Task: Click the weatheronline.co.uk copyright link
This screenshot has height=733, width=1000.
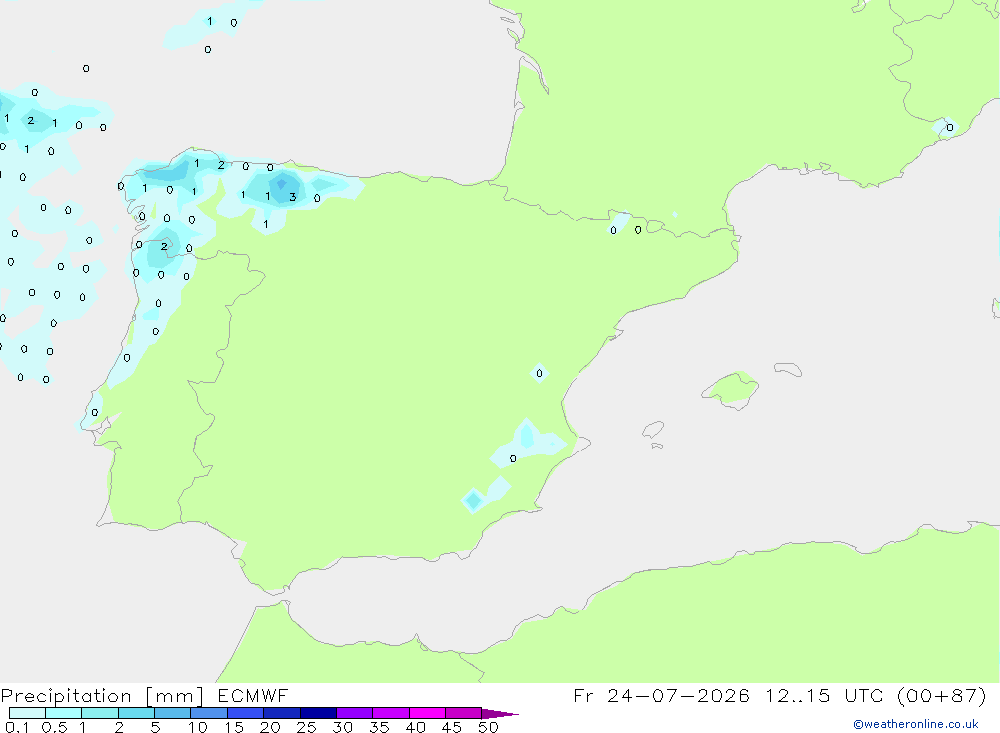Action: [x=916, y=724]
